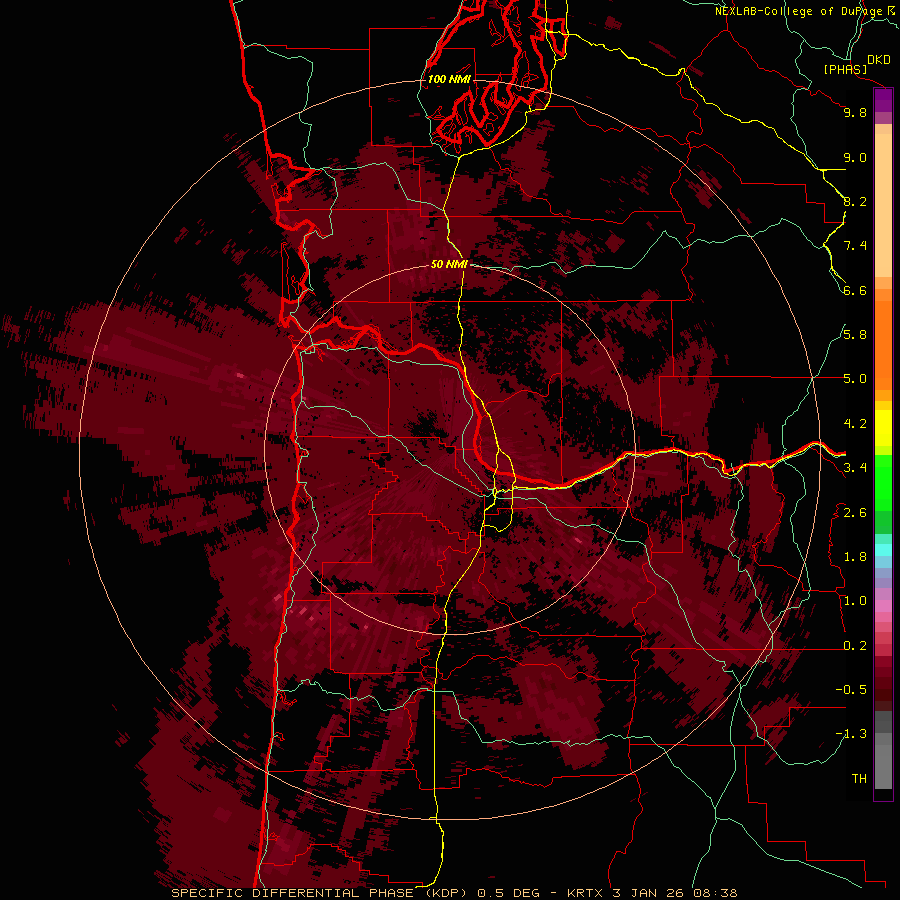
Task: Click the 1.0 scale value
Action: (855, 601)
